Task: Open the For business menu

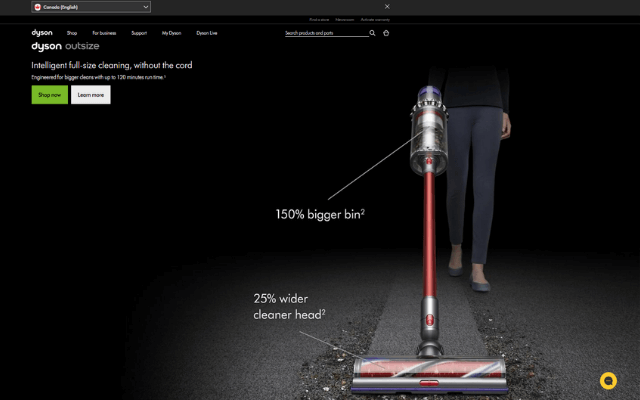Action: [104, 33]
